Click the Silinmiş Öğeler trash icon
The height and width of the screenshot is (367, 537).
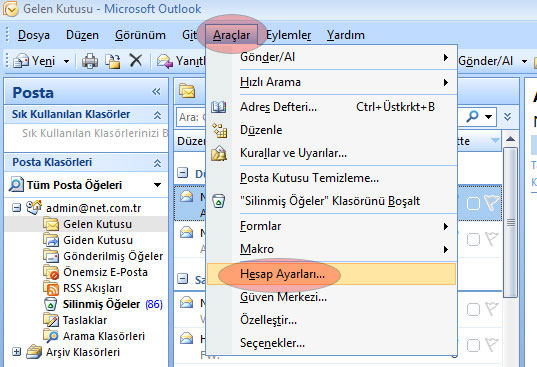click(51, 304)
